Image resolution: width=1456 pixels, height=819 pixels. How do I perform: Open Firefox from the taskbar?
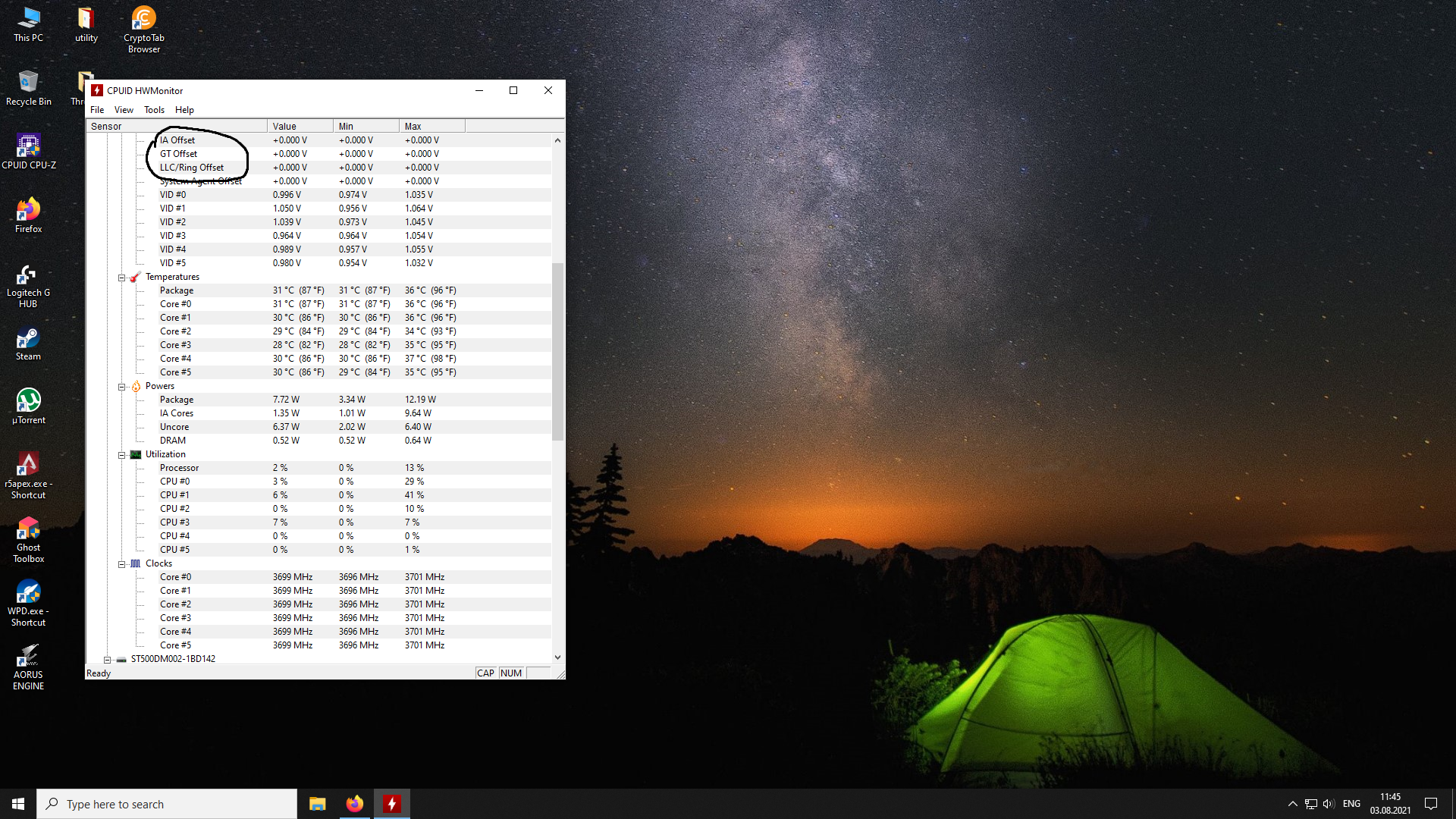[x=354, y=804]
